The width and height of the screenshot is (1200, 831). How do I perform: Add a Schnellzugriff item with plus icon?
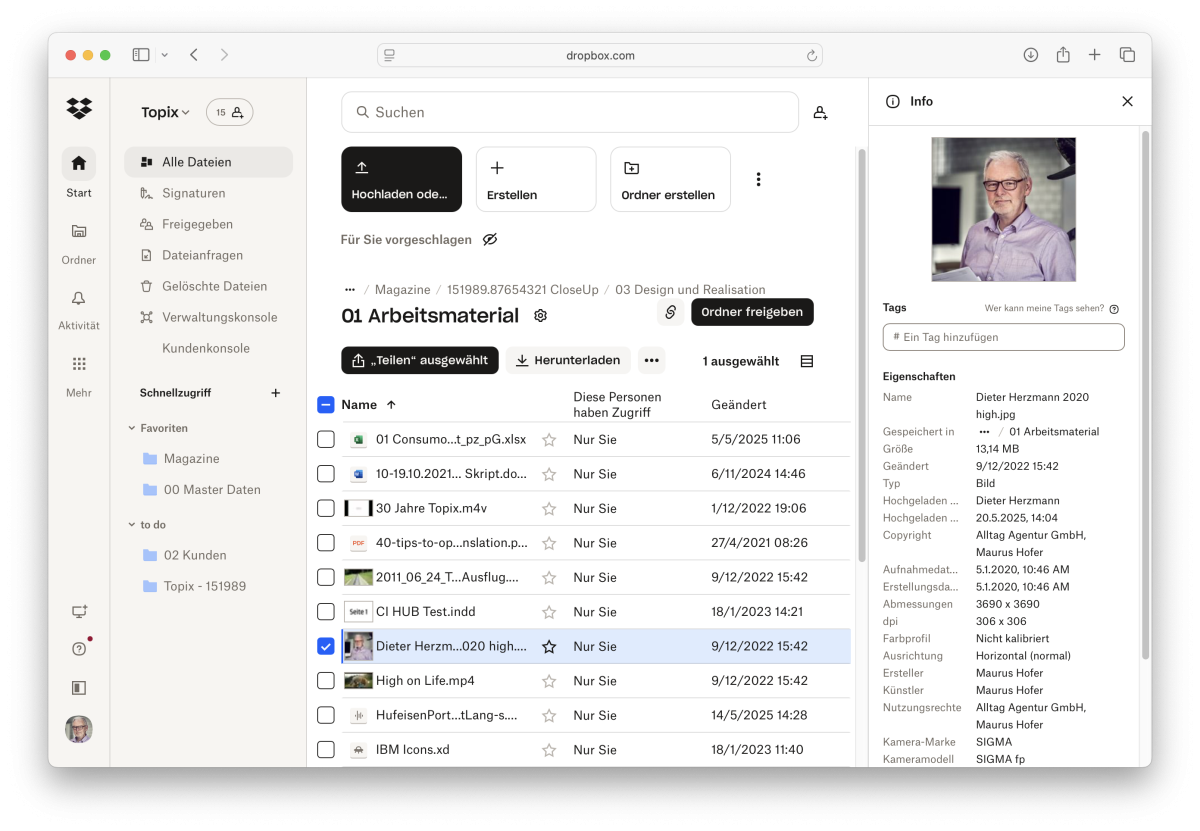[276, 393]
